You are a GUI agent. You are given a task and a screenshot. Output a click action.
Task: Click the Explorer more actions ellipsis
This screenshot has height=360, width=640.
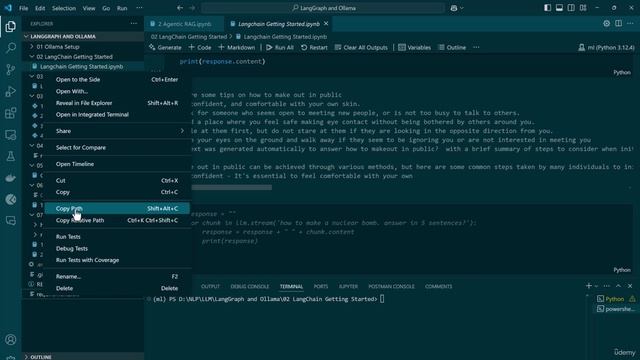(134, 24)
